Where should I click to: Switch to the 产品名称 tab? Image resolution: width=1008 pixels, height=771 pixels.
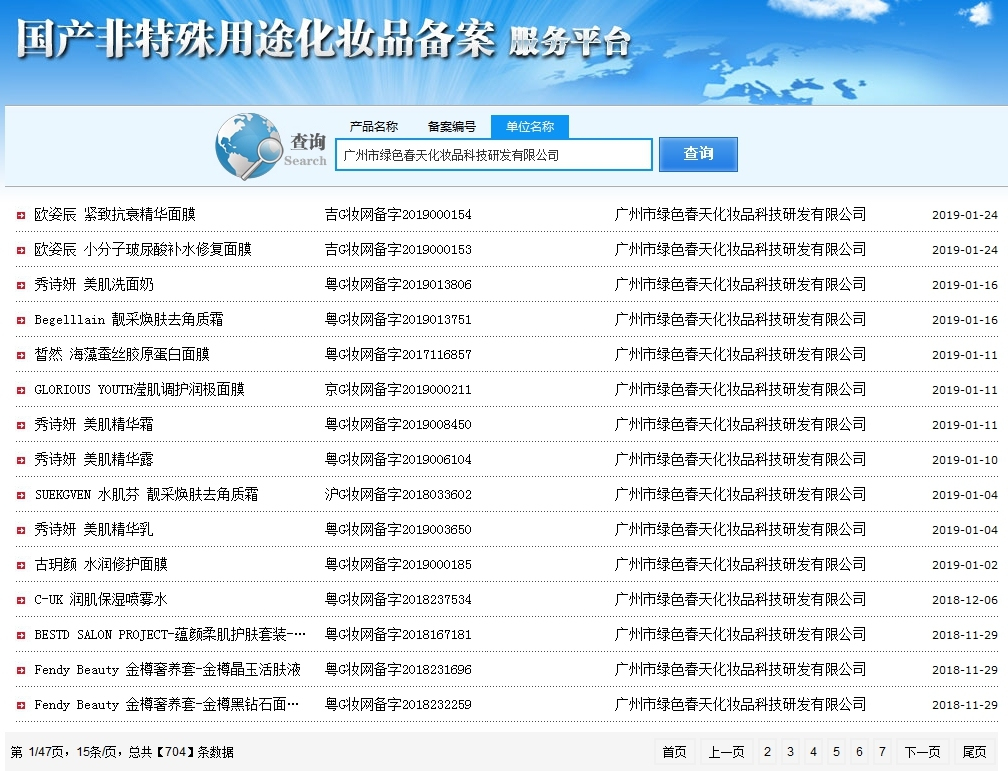372,126
